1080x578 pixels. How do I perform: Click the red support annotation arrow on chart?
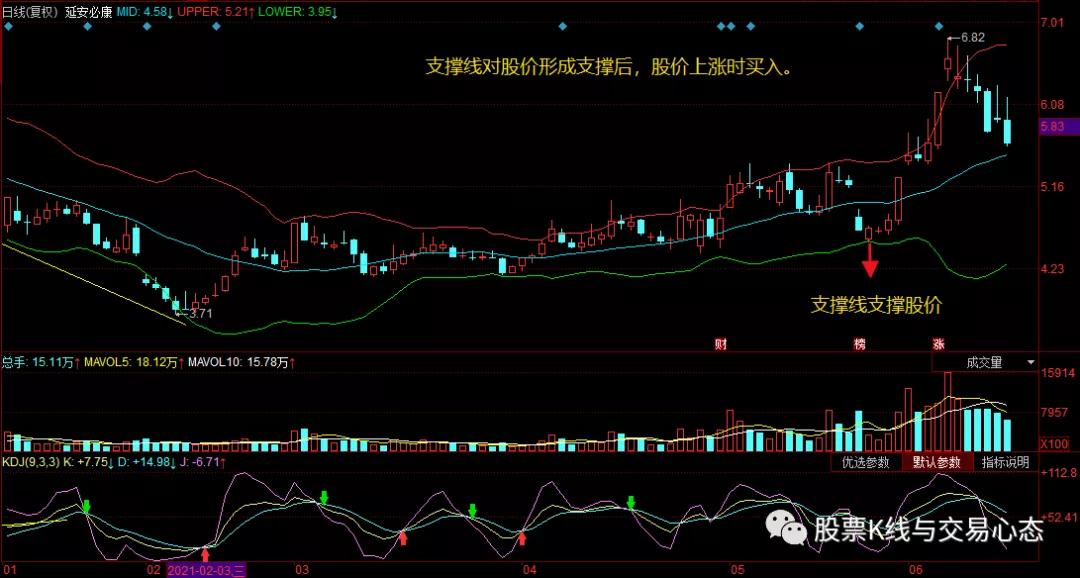(870, 264)
